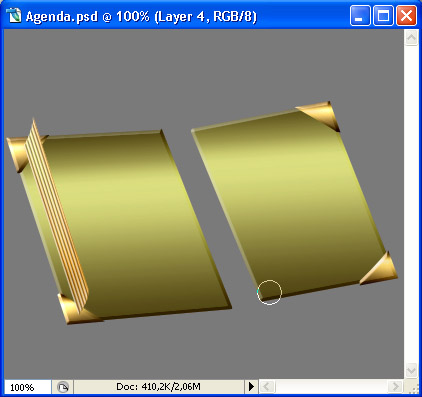The height and width of the screenshot is (397, 422).
Task: Minimize the Agenda.psd document window
Action: click(360, 16)
